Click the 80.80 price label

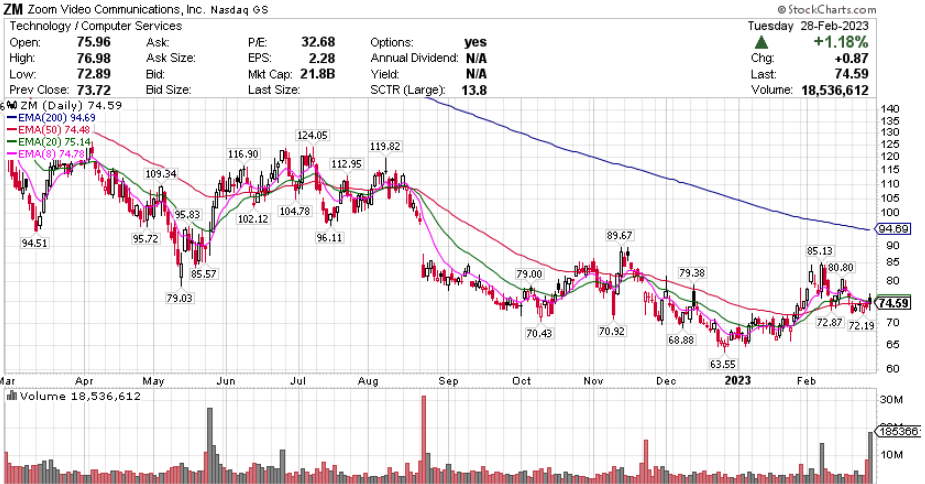(841, 267)
